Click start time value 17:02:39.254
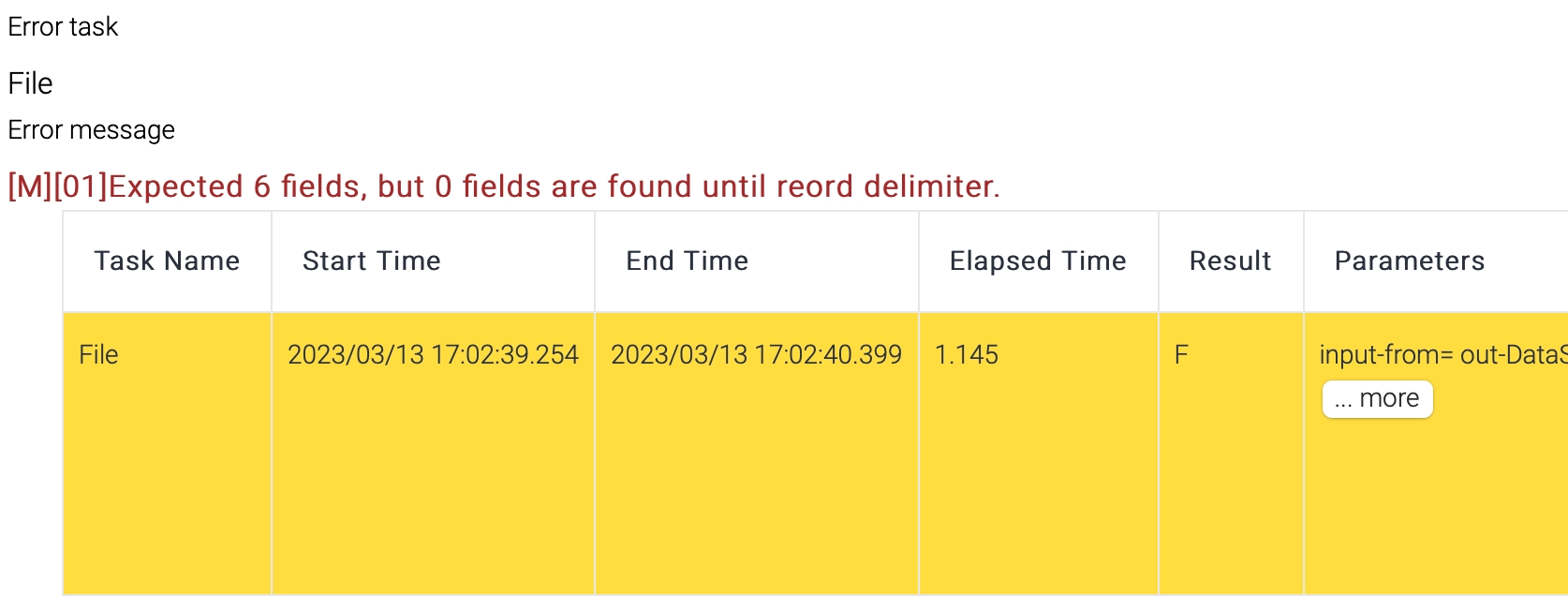This screenshot has height=596, width=1568. pyautogui.click(x=433, y=355)
